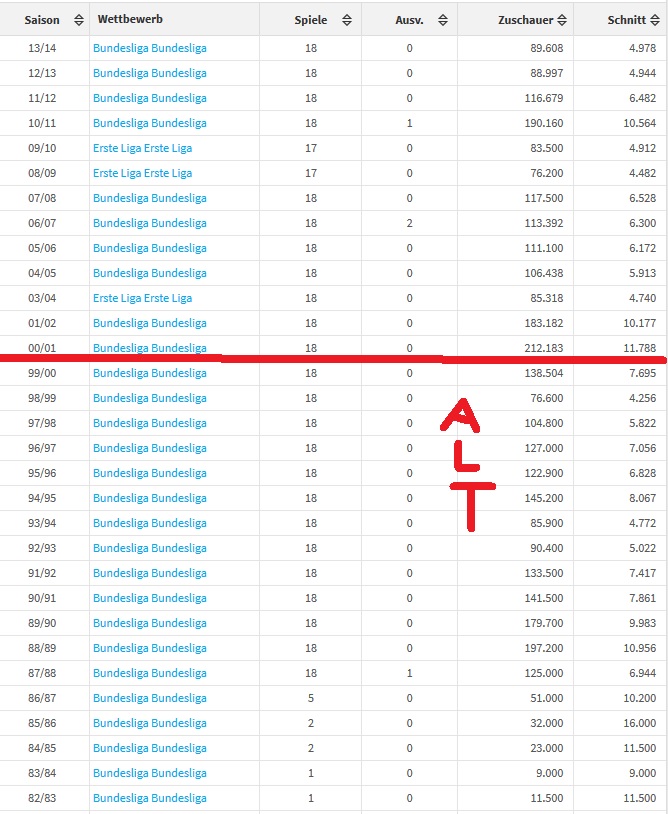Click the Saison header label

pyautogui.click(x=42, y=20)
